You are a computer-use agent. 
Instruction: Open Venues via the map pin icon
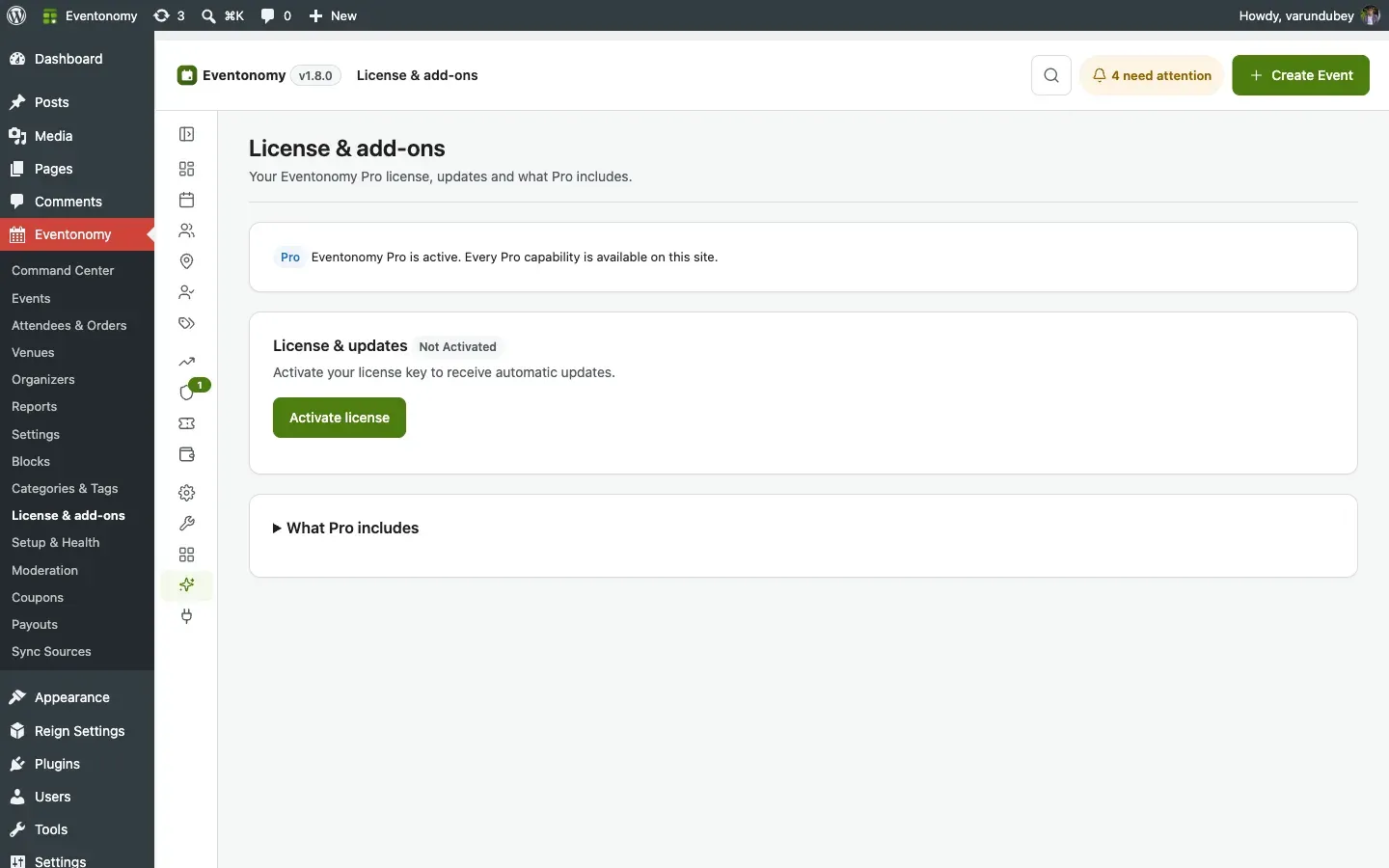point(187,261)
